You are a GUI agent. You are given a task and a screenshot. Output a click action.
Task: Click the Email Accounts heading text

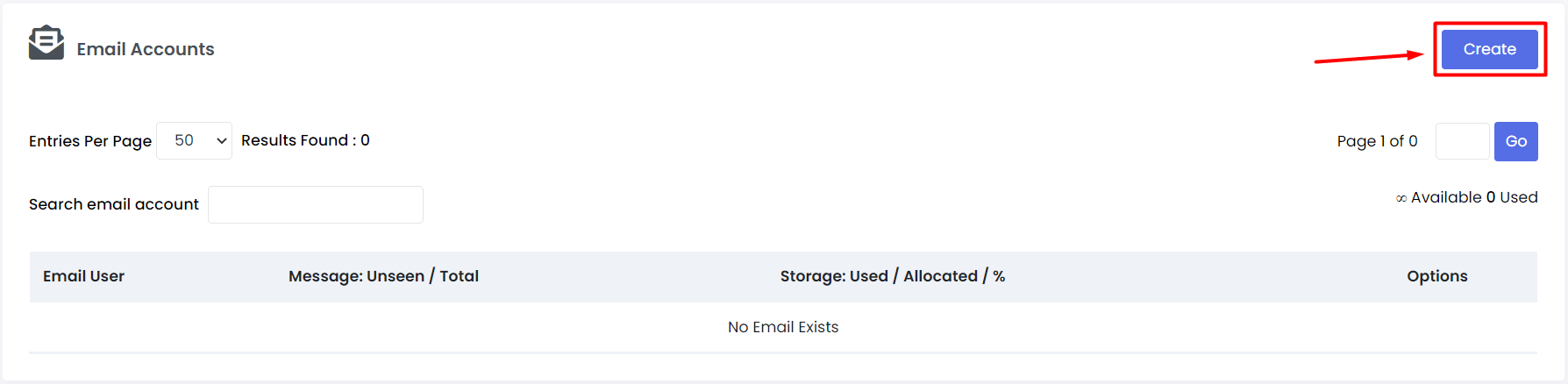click(146, 49)
